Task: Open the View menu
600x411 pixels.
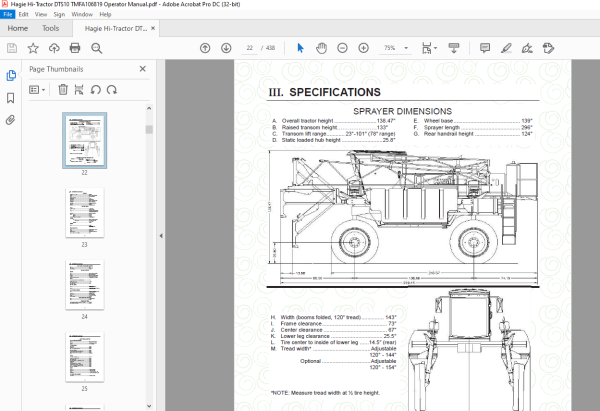Action: [41, 14]
